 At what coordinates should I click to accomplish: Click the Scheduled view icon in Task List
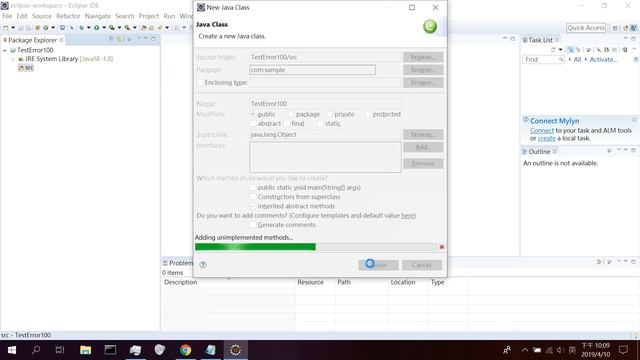coord(578,50)
